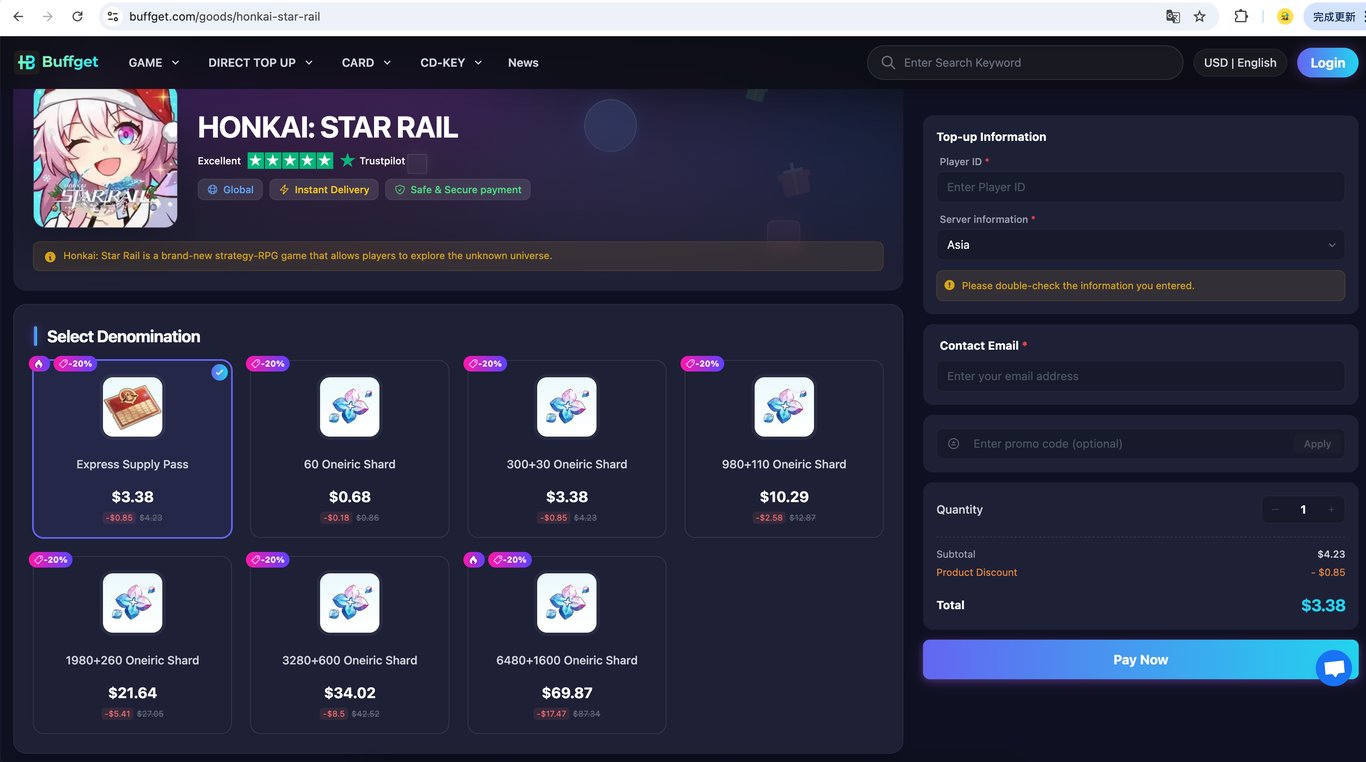Decrease the quantity with minus button
This screenshot has height=762, width=1366.
1275,510
